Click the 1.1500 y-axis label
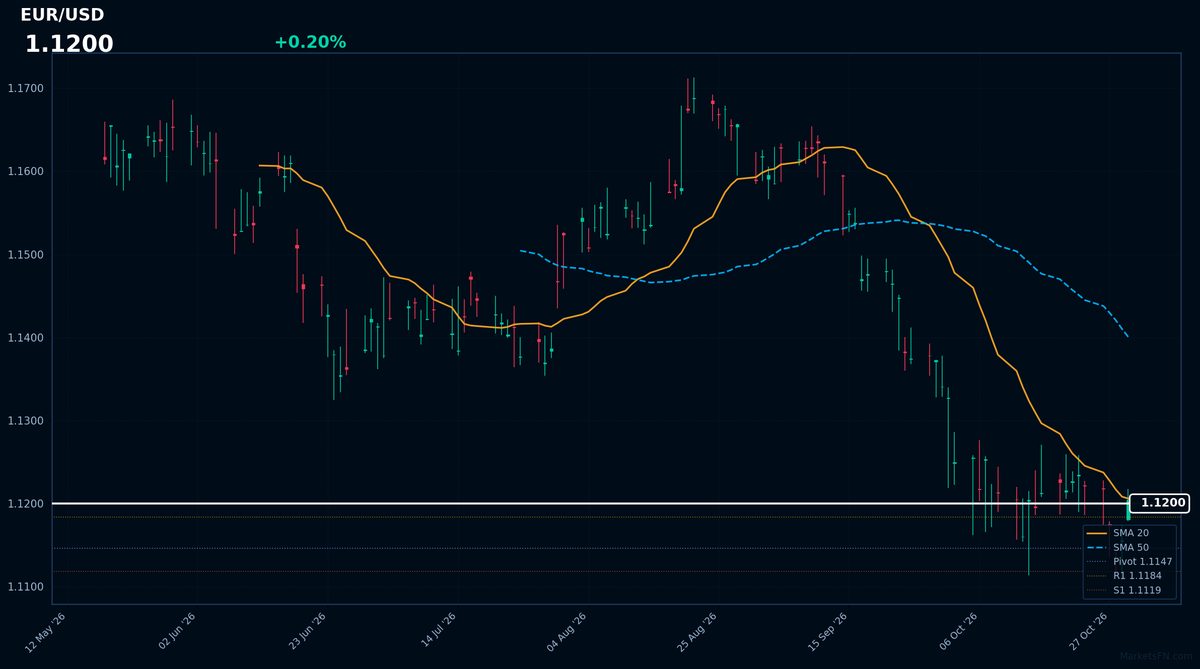 tap(24, 255)
